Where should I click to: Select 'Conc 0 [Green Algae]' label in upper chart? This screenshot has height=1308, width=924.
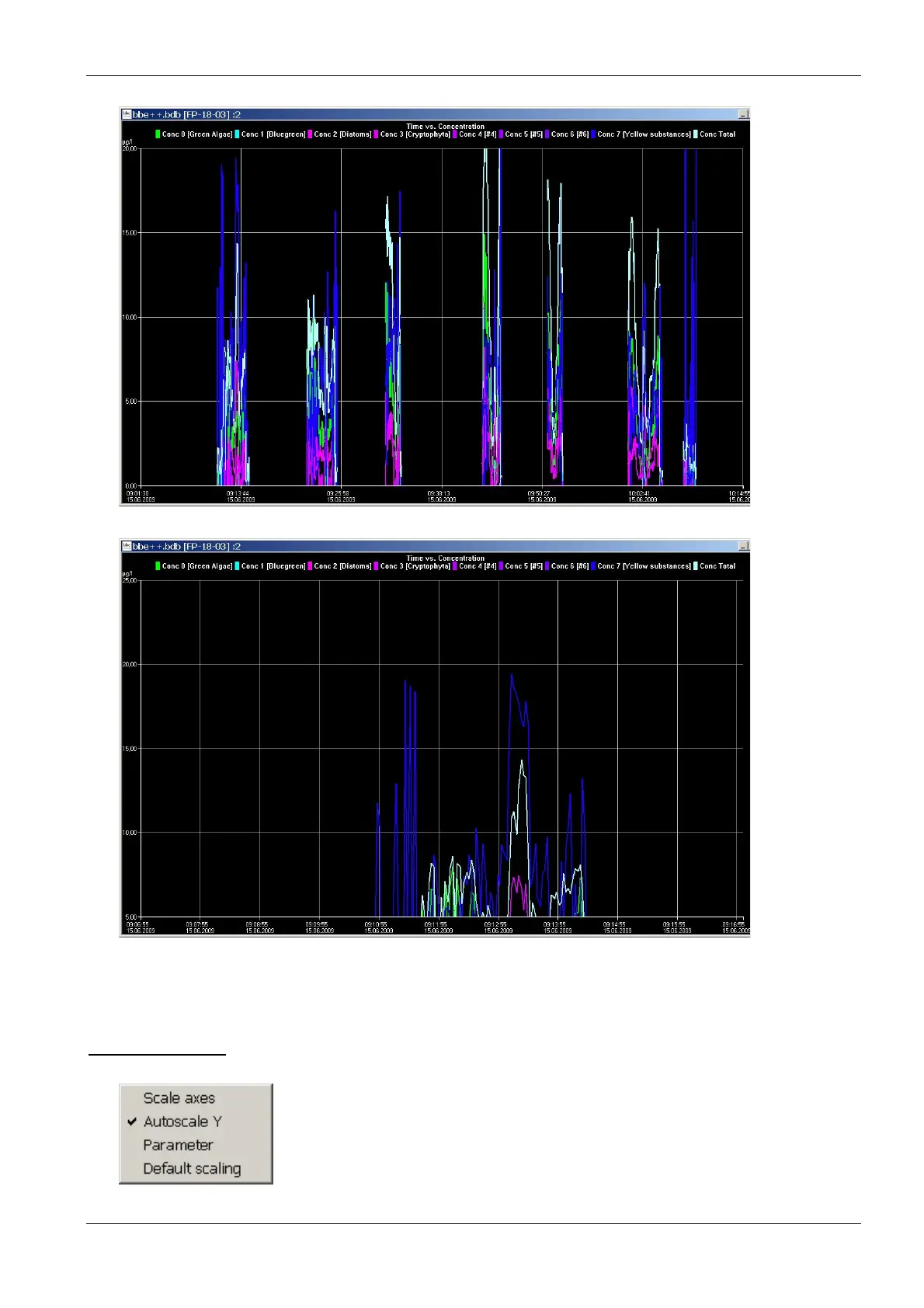tap(197, 134)
